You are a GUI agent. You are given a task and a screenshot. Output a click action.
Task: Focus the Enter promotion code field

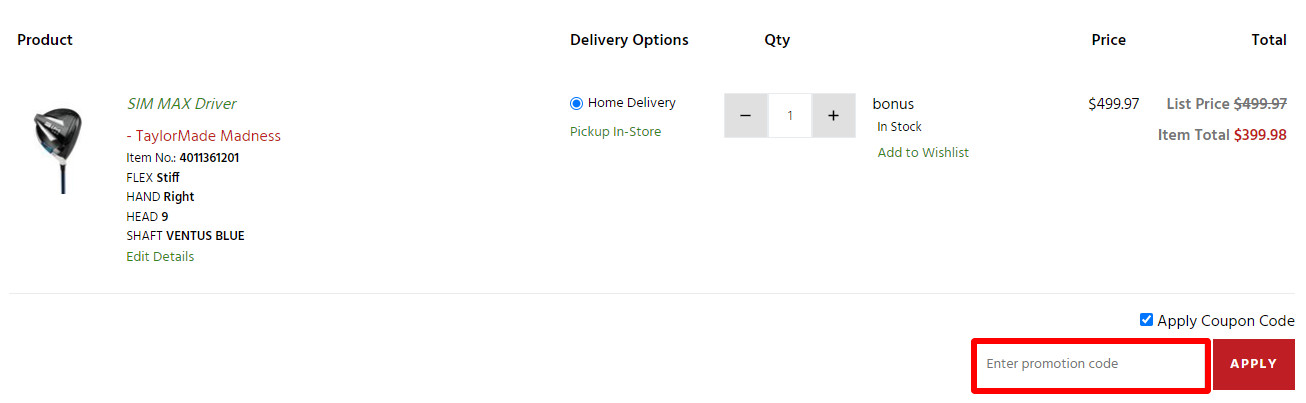tap(1091, 364)
